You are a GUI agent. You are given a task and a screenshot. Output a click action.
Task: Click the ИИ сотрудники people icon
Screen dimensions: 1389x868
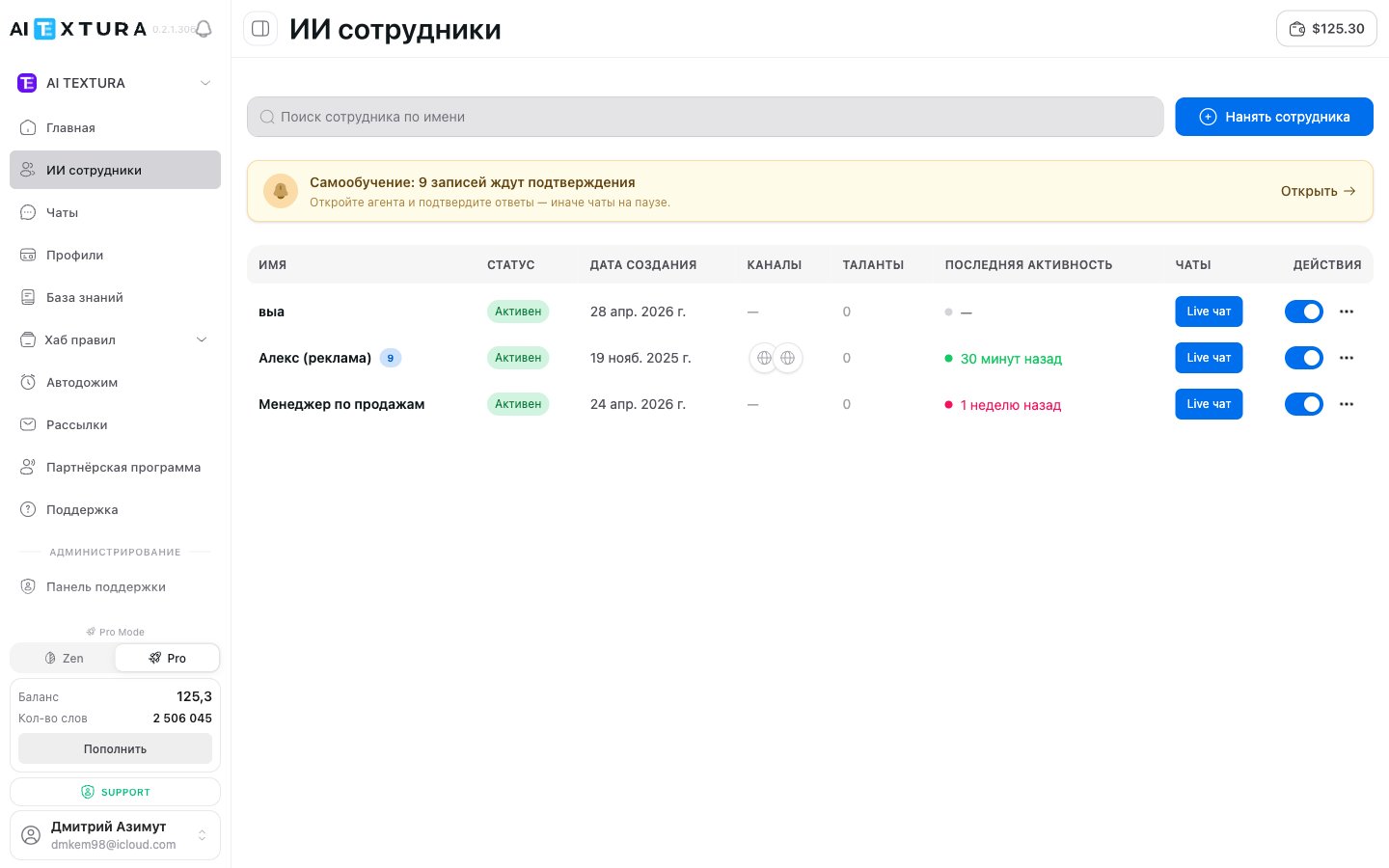(x=28, y=170)
